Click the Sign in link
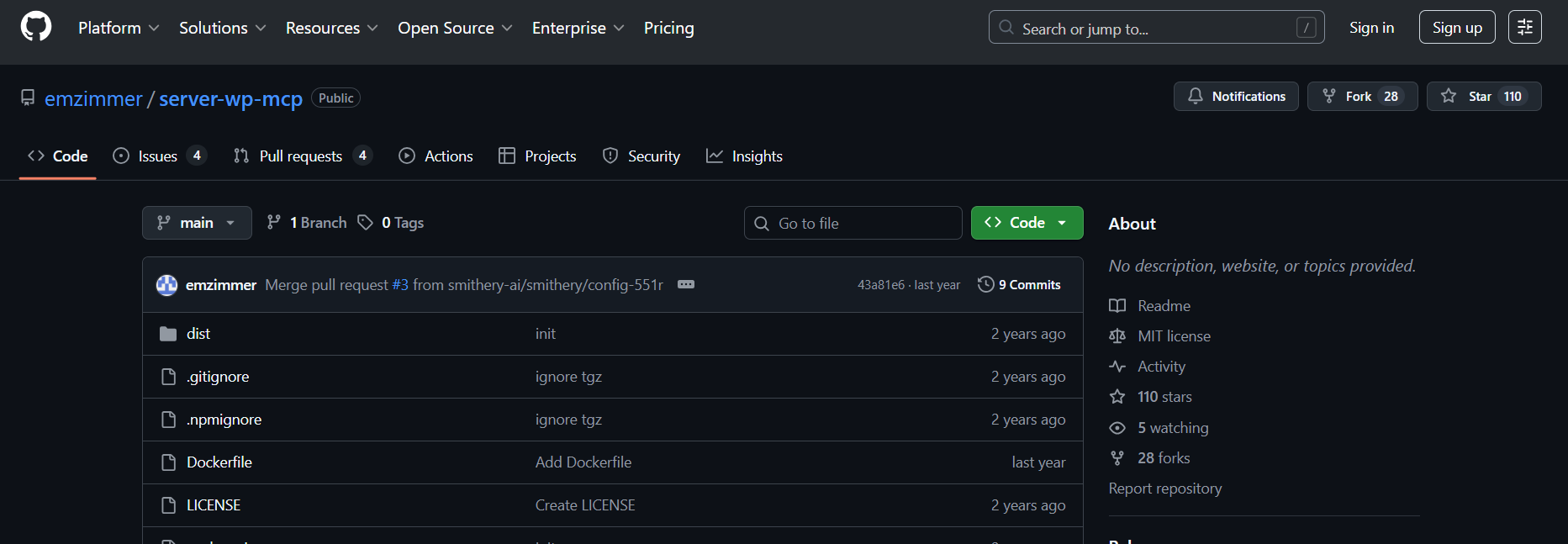This screenshot has width=1568, height=544. click(1371, 28)
